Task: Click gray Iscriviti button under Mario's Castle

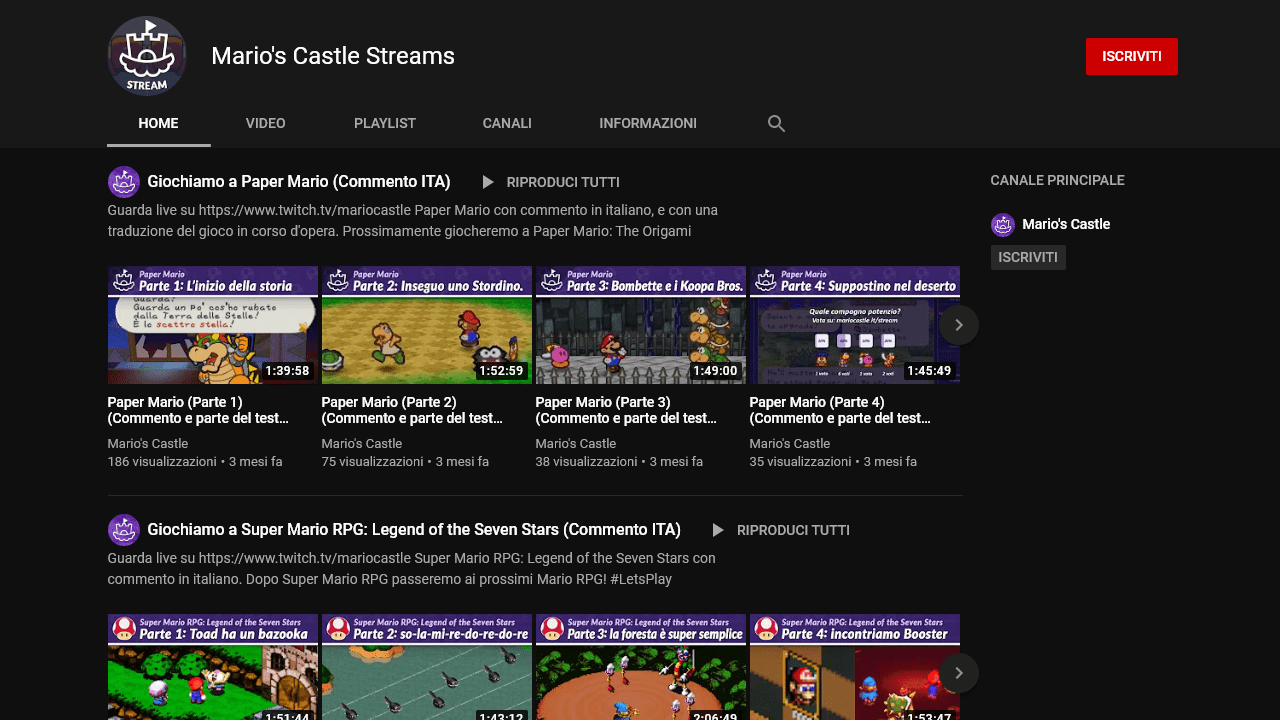Action: [x=1028, y=257]
